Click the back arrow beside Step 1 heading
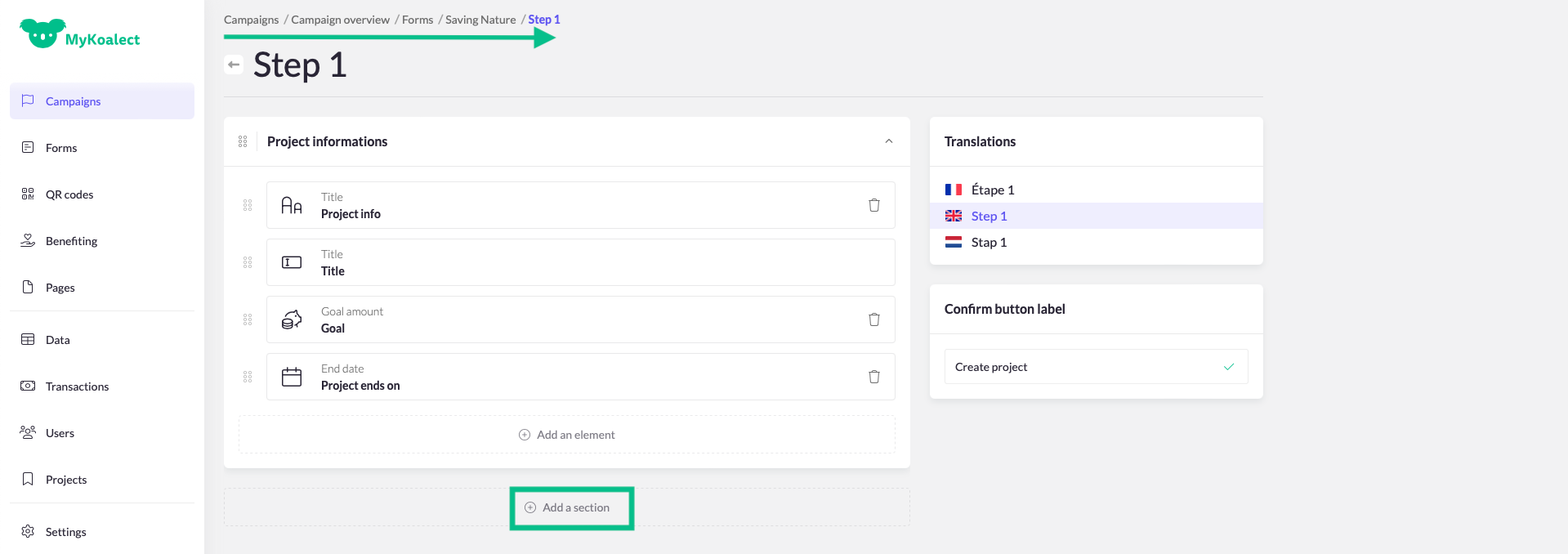Viewport: 1568px width, 554px height. [234, 65]
